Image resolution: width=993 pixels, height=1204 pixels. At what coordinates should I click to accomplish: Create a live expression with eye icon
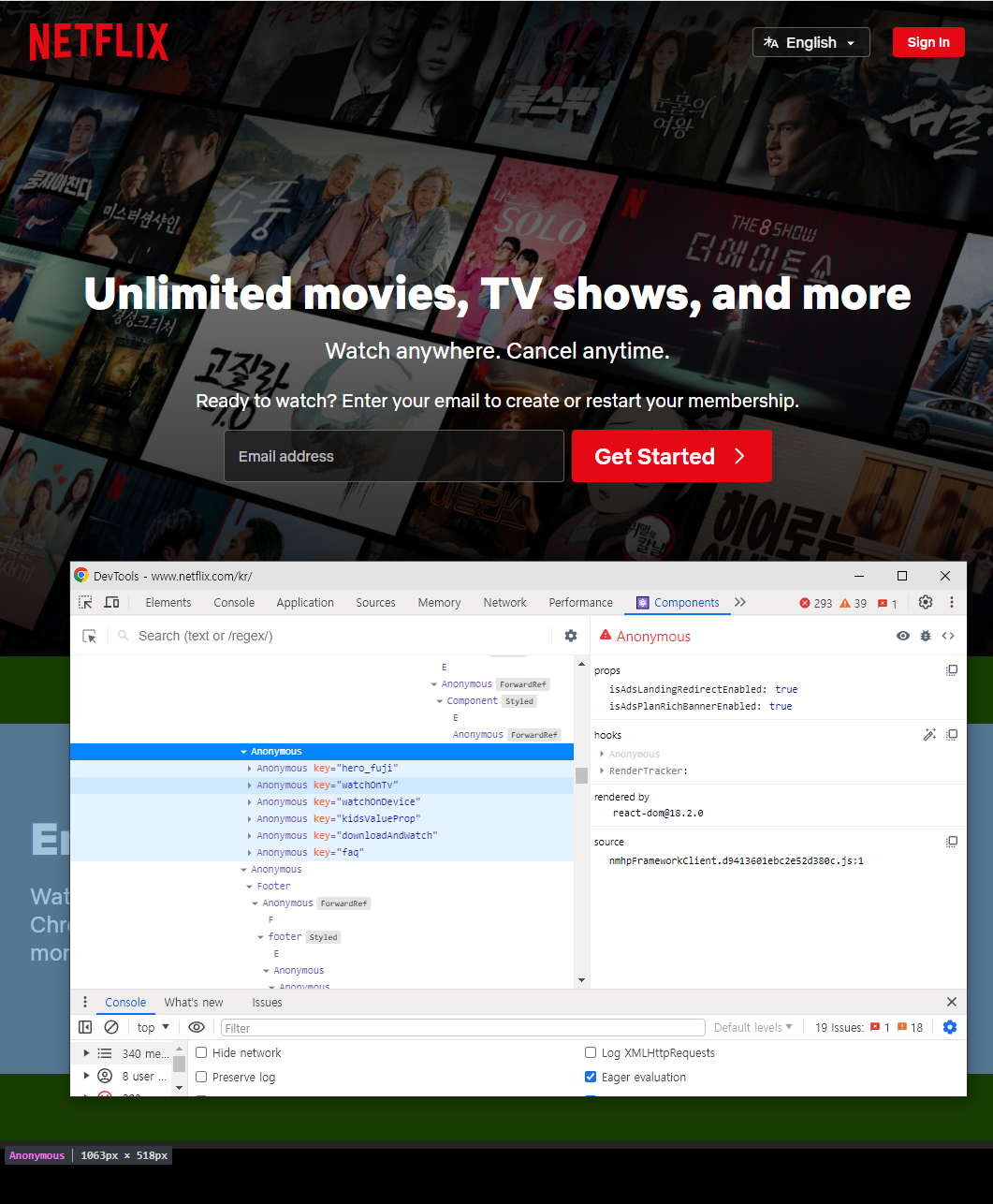[x=197, y=1028]
